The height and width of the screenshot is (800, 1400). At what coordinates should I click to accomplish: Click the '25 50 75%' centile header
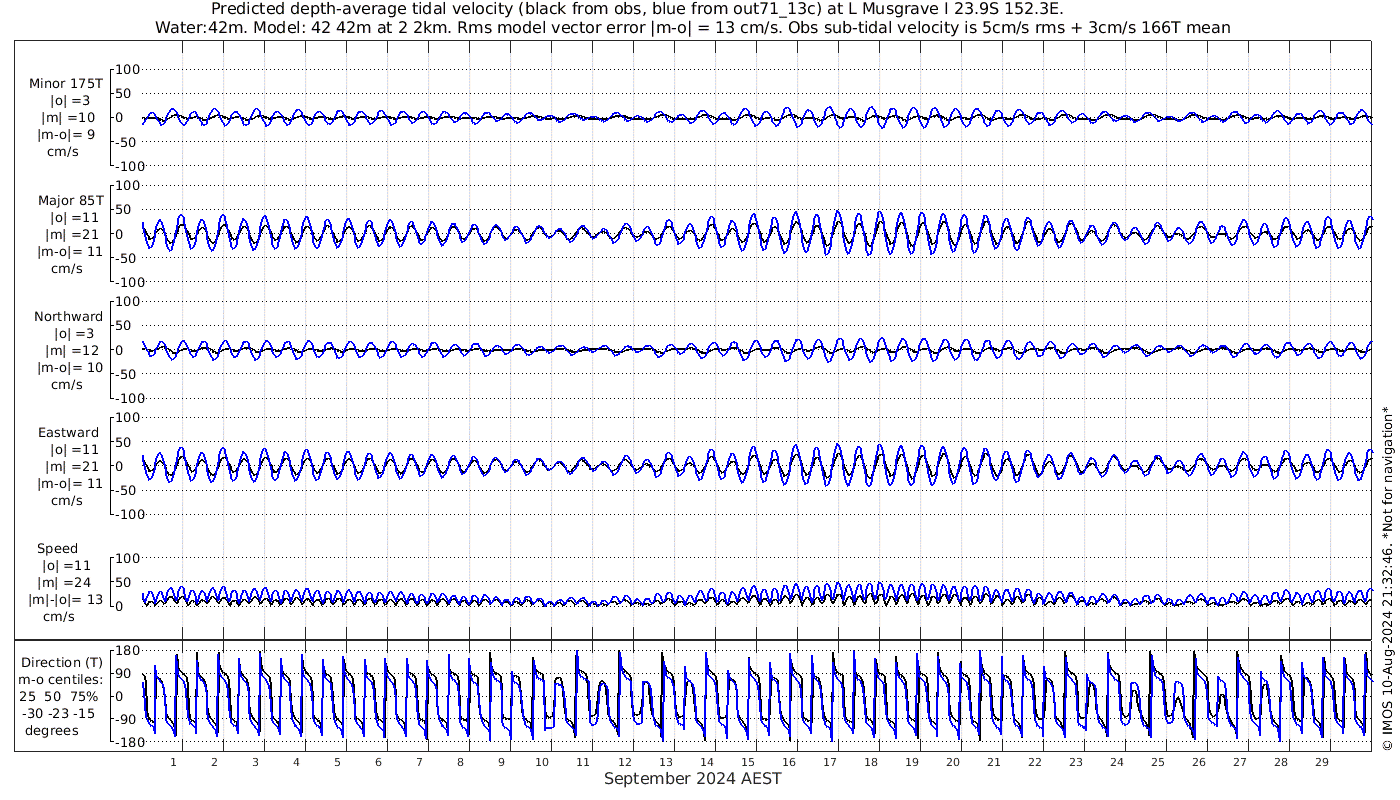(58, 697)
